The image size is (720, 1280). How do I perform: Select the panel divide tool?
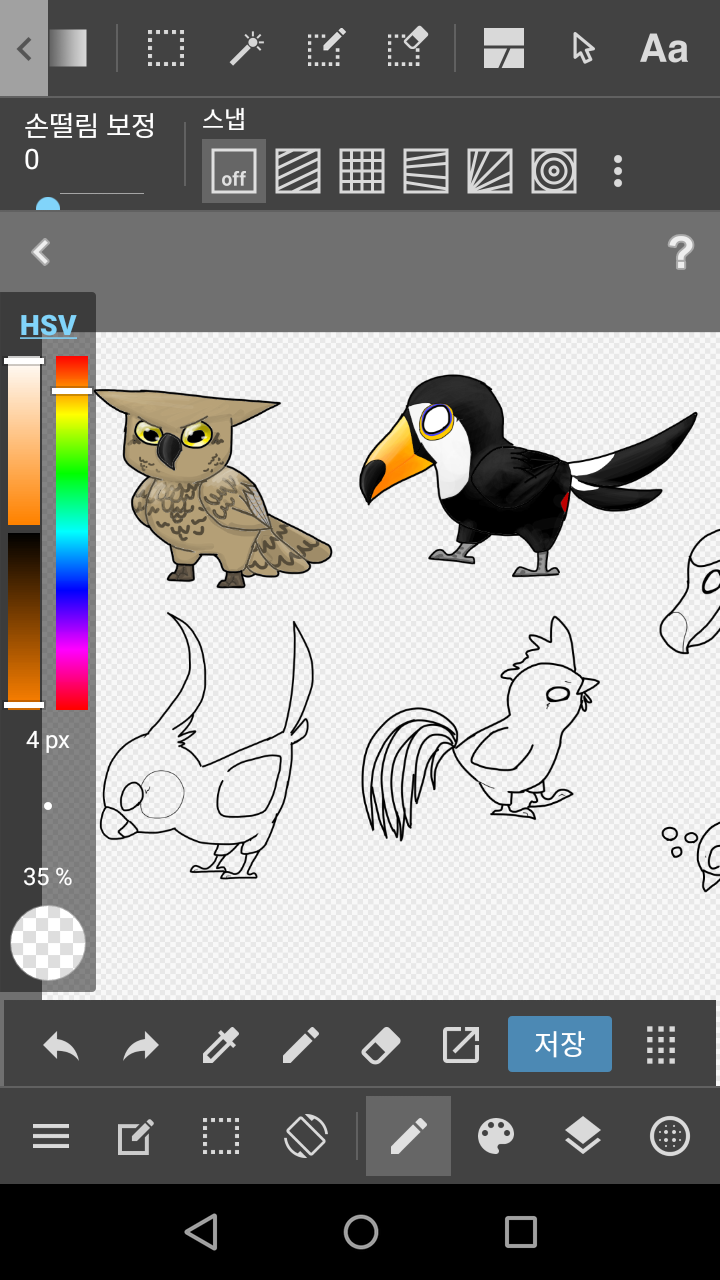(504, 48)
